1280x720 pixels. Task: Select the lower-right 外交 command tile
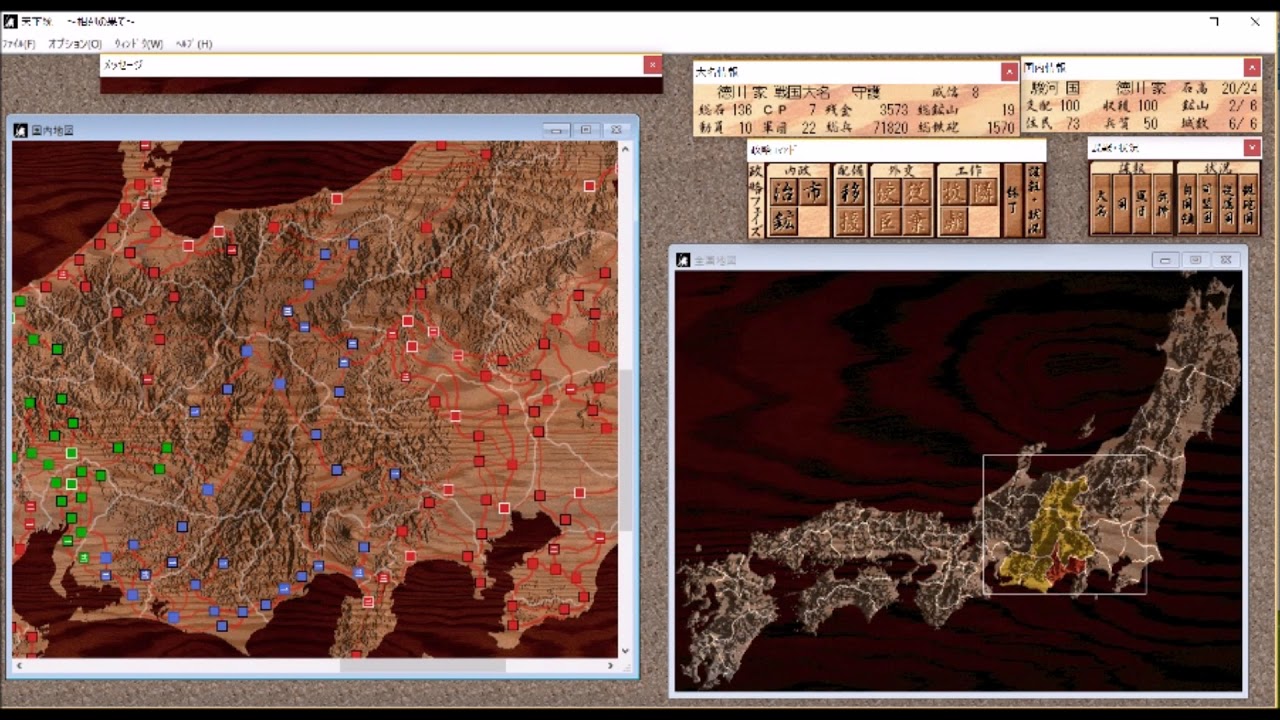pos(917,222)
